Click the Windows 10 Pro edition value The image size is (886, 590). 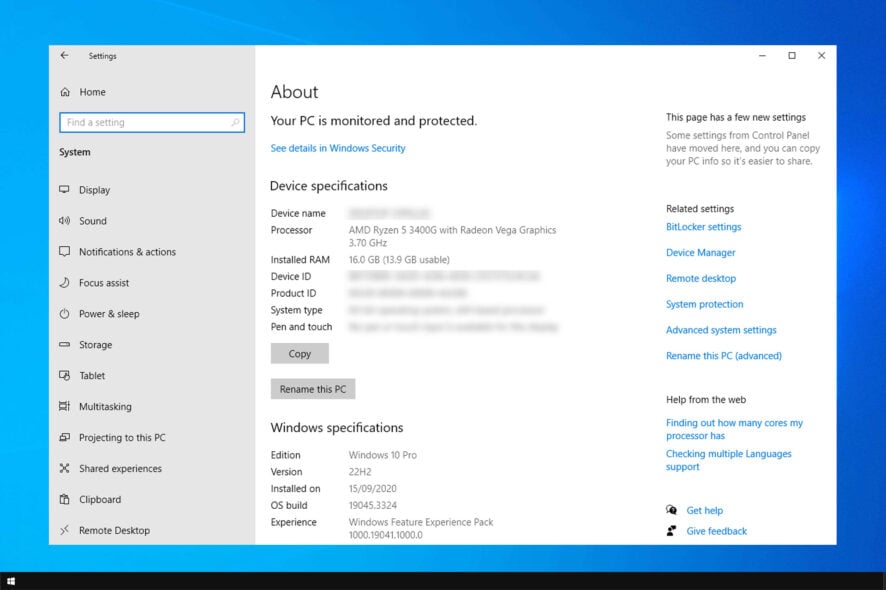tap(383, 455)
